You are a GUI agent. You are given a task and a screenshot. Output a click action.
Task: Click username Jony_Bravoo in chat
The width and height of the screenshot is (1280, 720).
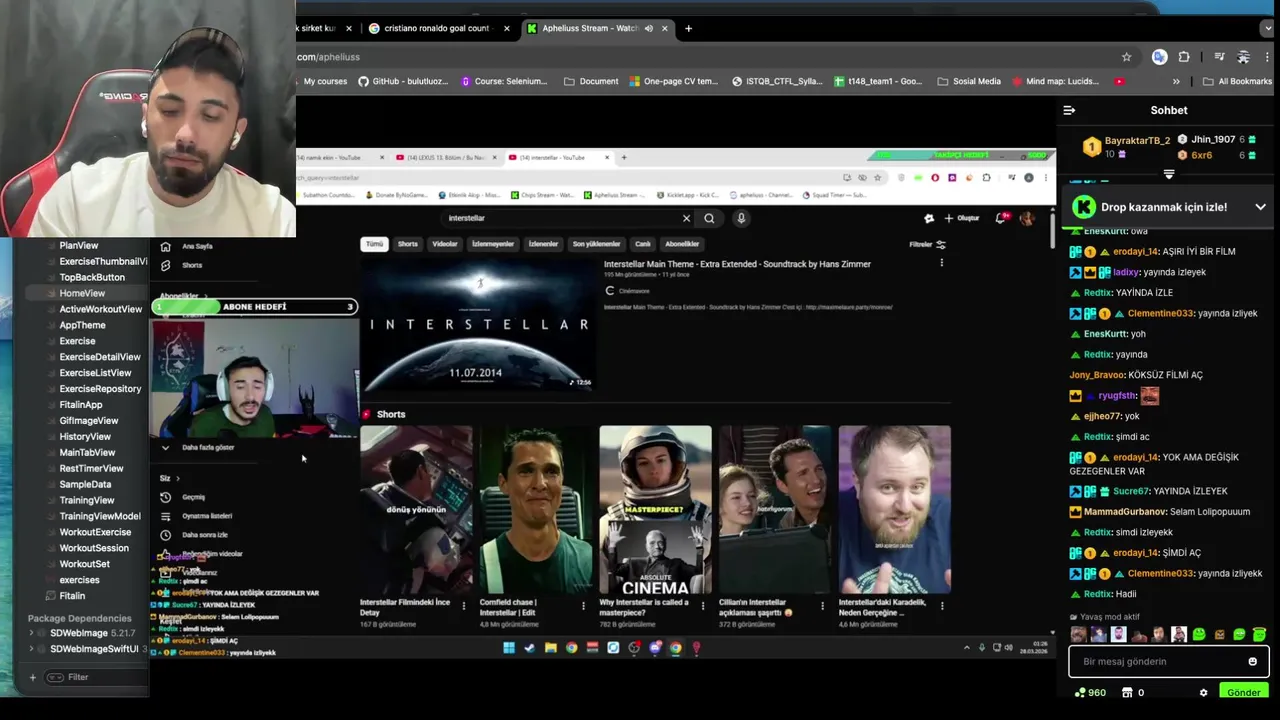tap(1097, 375)
